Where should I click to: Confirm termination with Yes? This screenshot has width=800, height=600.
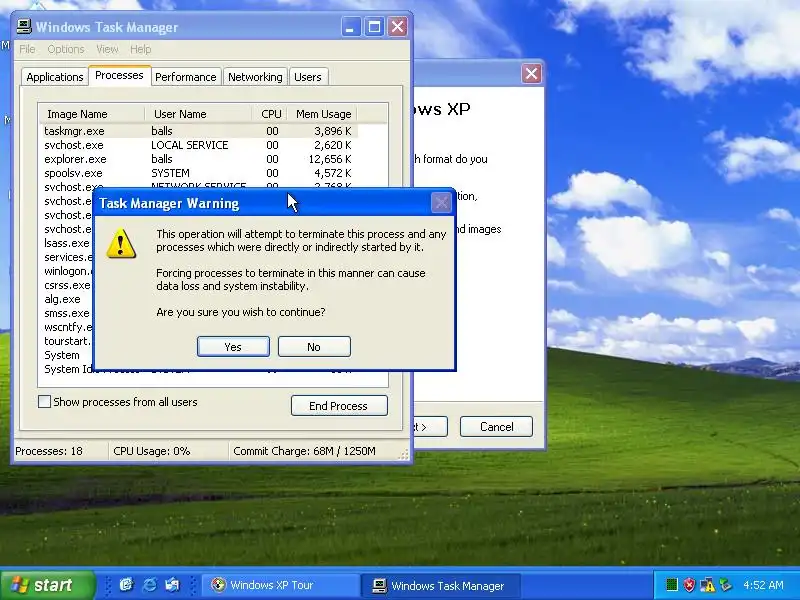pyautogui.click(x=233, y=346)
